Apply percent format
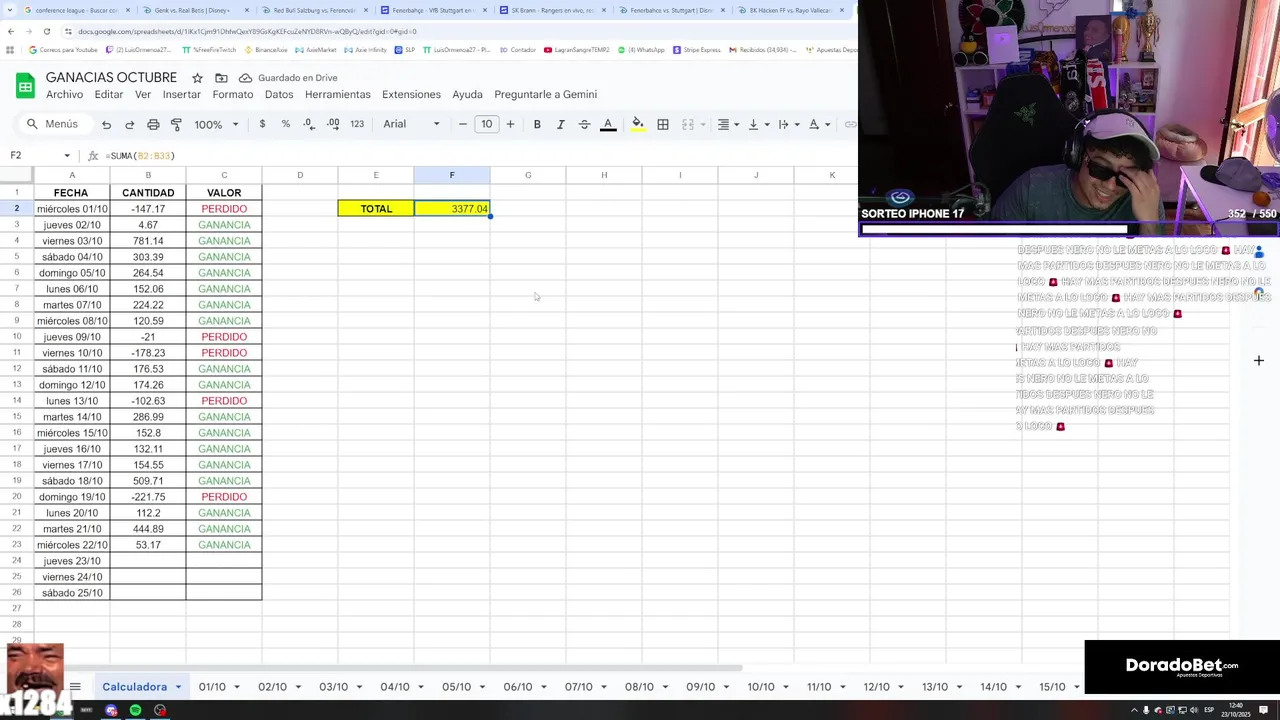 (286, 124)
